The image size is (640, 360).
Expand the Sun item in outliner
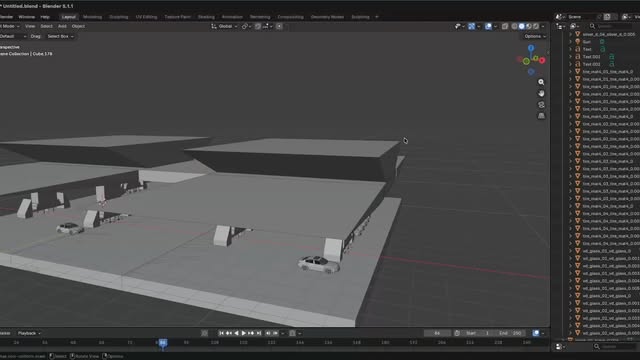pos(571,42)
